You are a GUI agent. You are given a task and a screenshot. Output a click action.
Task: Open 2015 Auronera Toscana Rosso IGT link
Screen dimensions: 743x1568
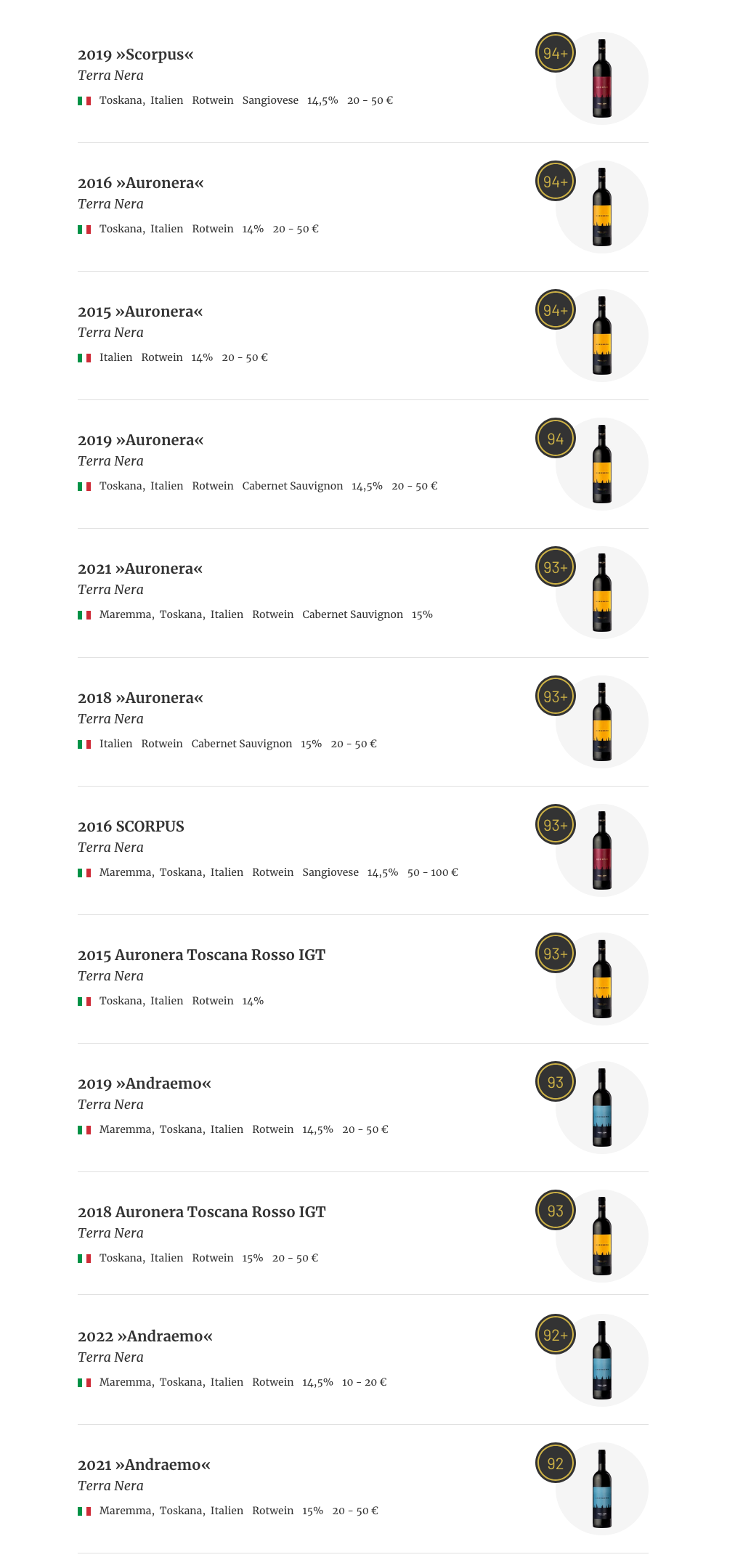pos(201,955)
